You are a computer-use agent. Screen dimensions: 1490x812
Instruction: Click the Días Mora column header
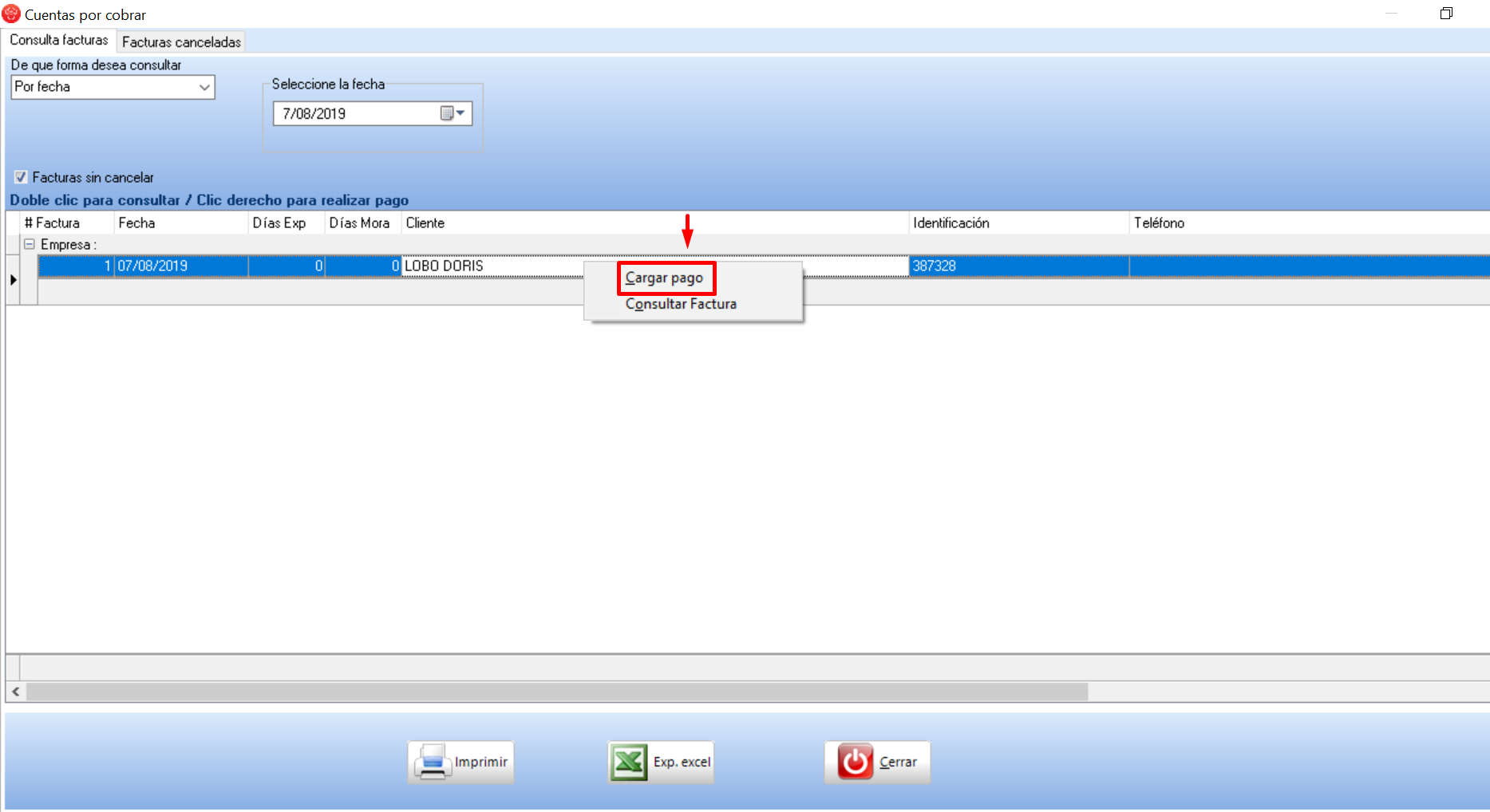[x=359, y=223]
